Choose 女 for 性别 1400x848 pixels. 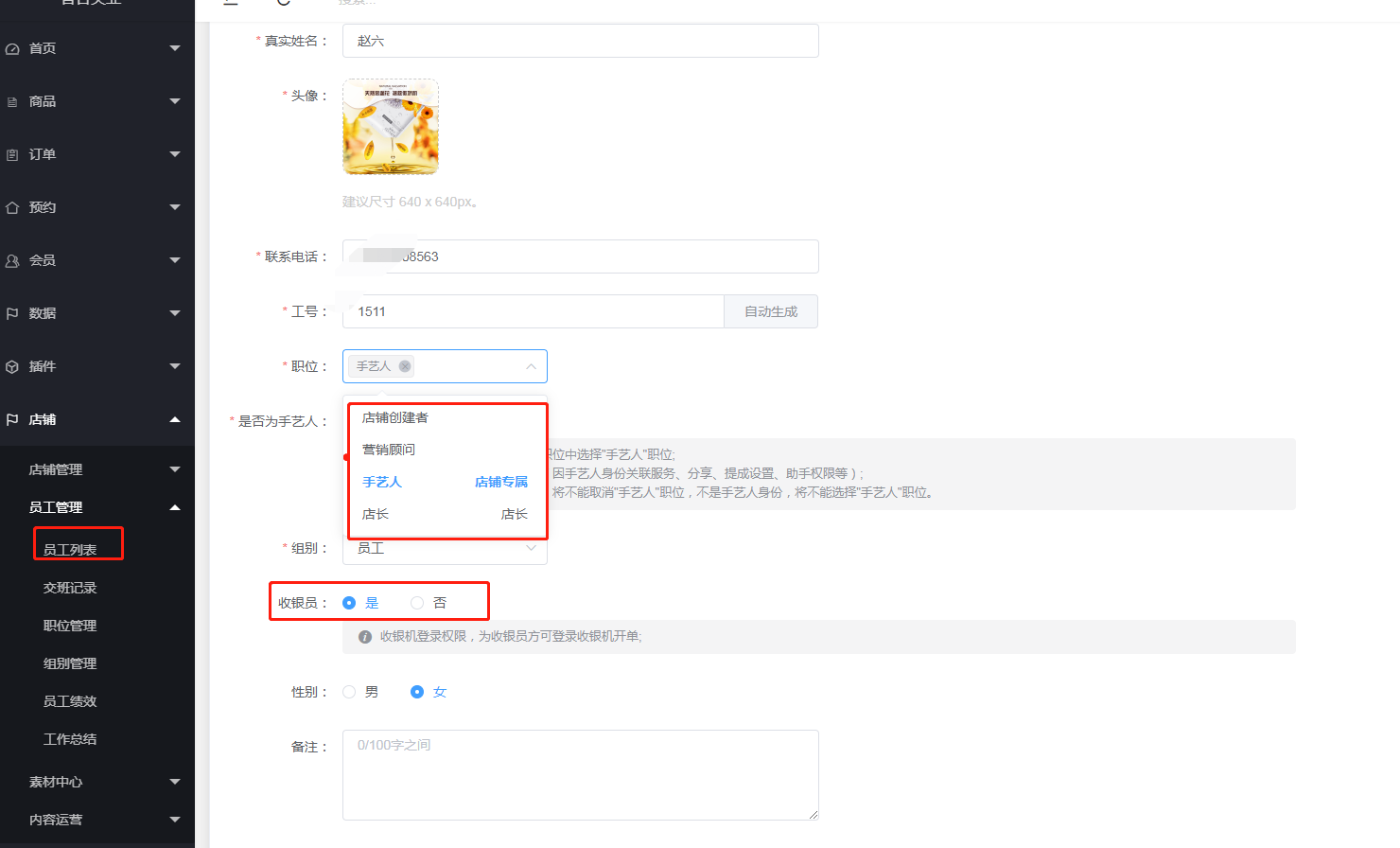point(417,692)
